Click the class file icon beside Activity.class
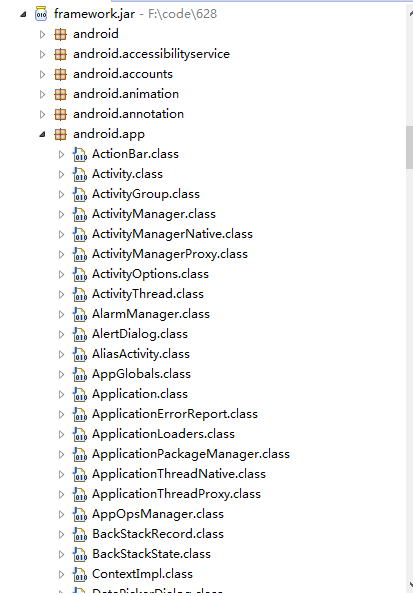 80,174
